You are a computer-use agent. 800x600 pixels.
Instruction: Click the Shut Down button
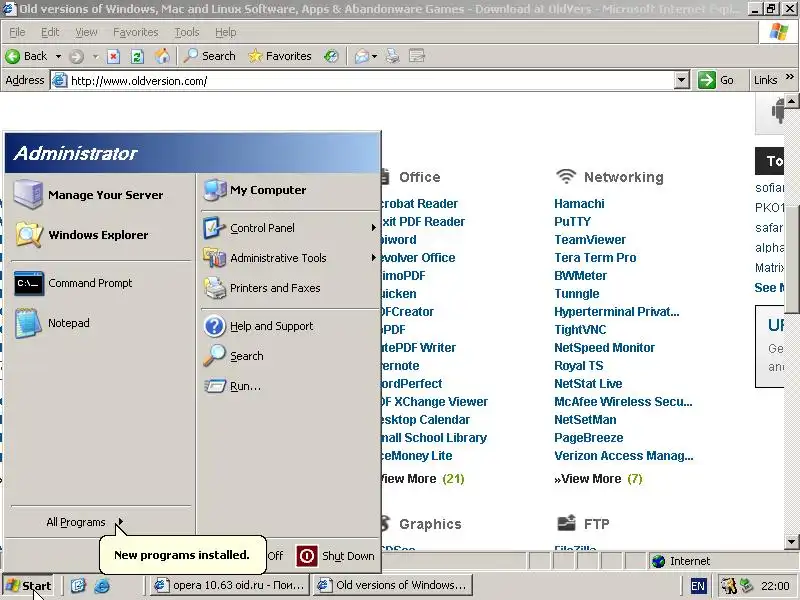click(336, 556)
